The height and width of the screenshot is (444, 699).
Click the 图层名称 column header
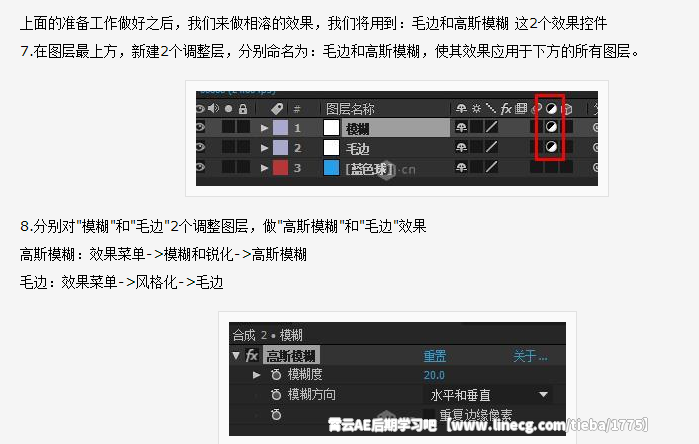click(350, 109)
